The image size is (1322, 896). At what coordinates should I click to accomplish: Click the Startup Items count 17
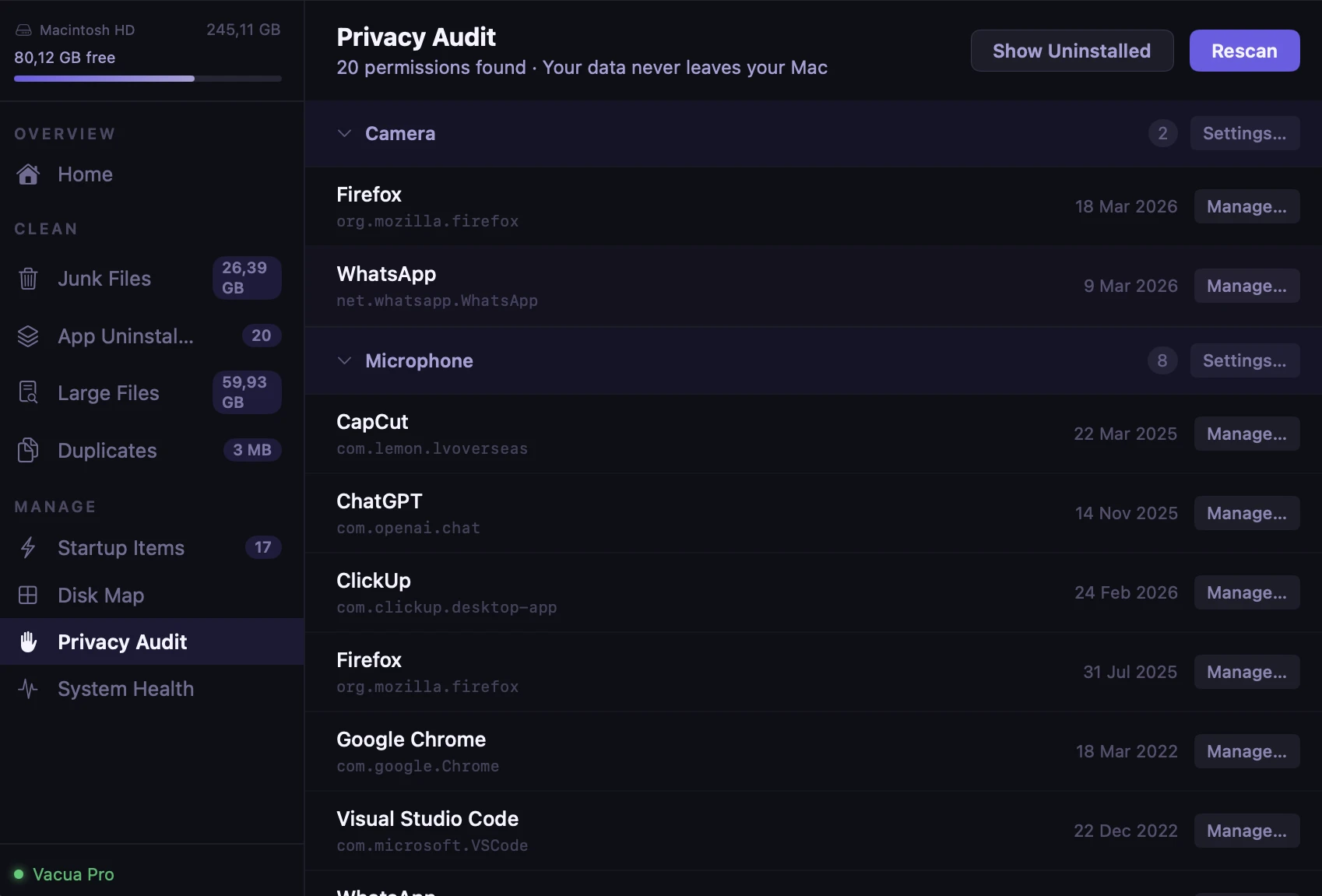pyautogui.click(x=263, y=547)
